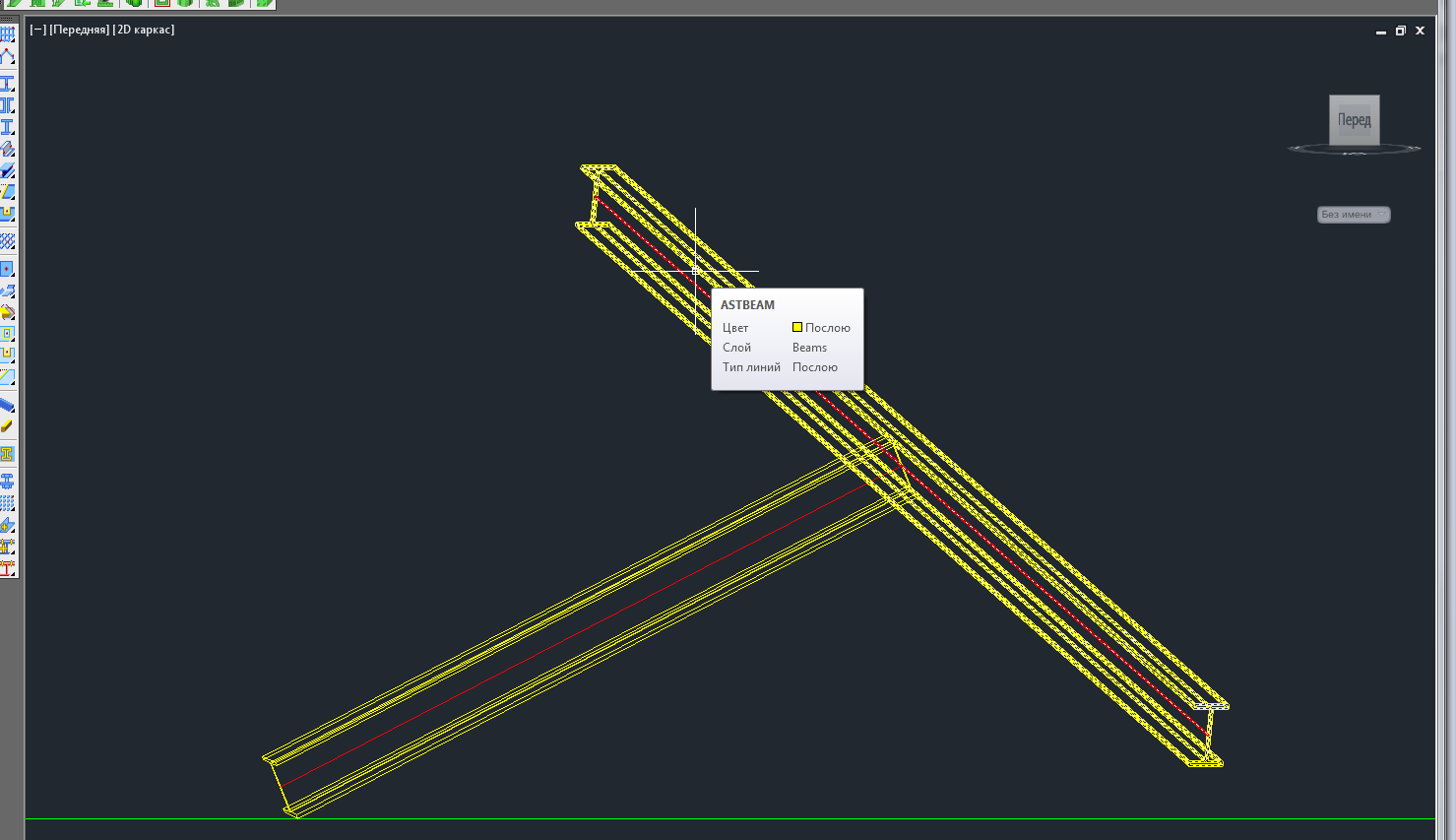
Task: Open the [Передняя] view selection menu
Action: click(x=79, y=30)
